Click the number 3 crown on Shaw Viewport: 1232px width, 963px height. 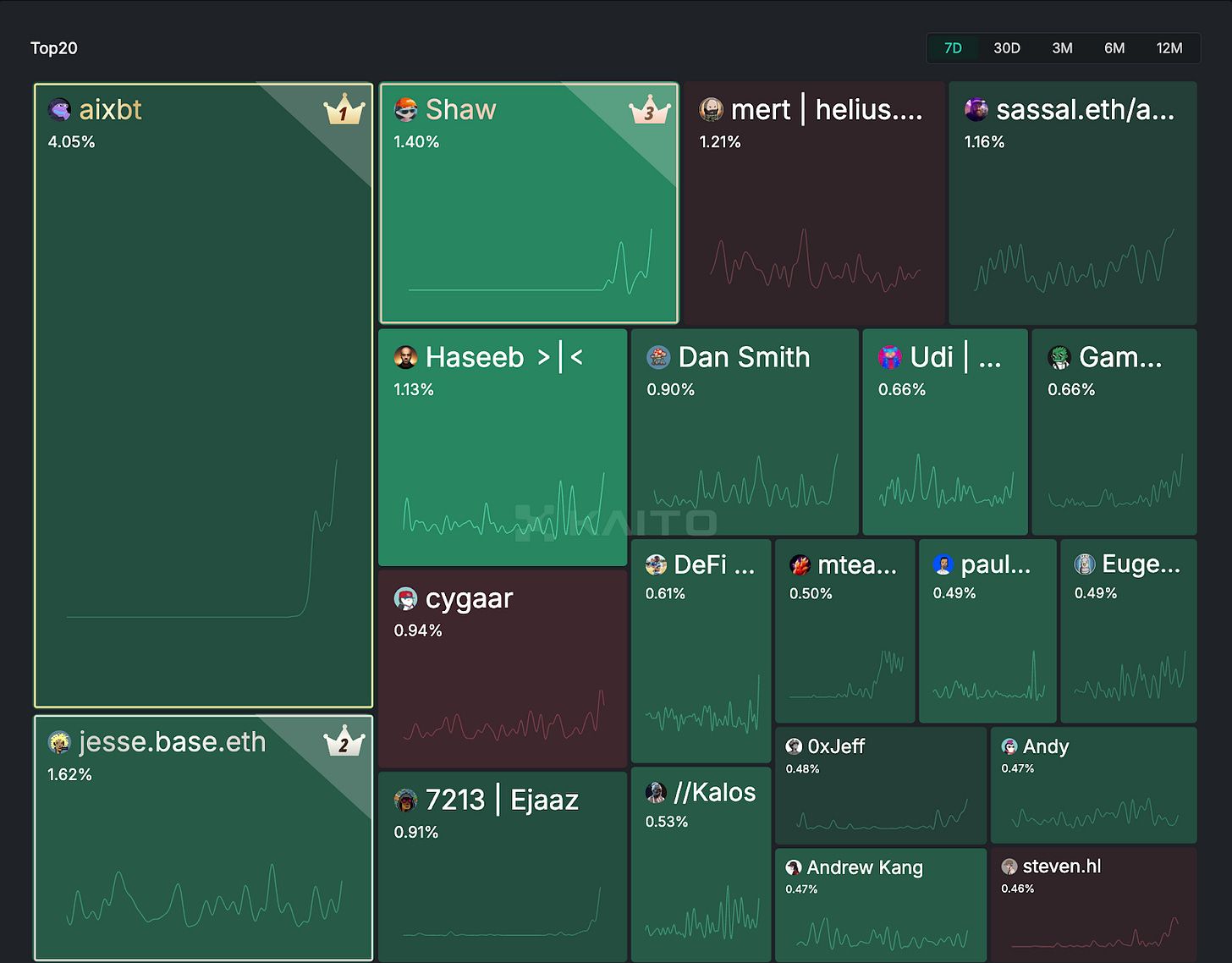pos(649,111)
